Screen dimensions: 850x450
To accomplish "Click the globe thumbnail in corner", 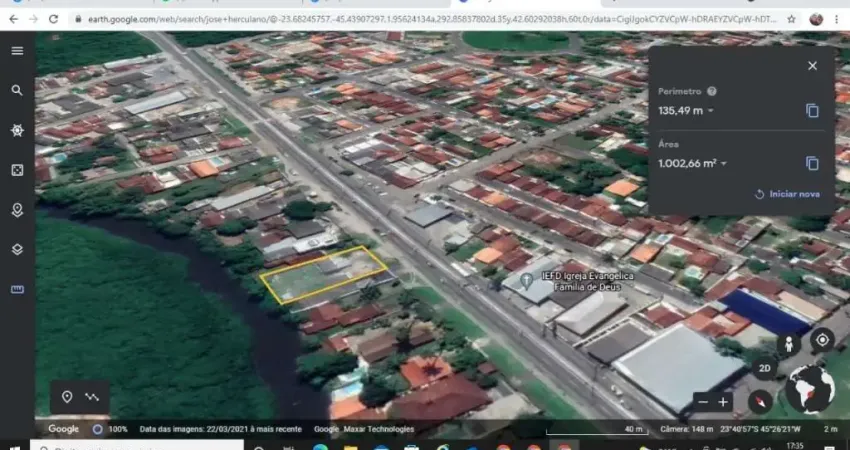I will (810, 389).
